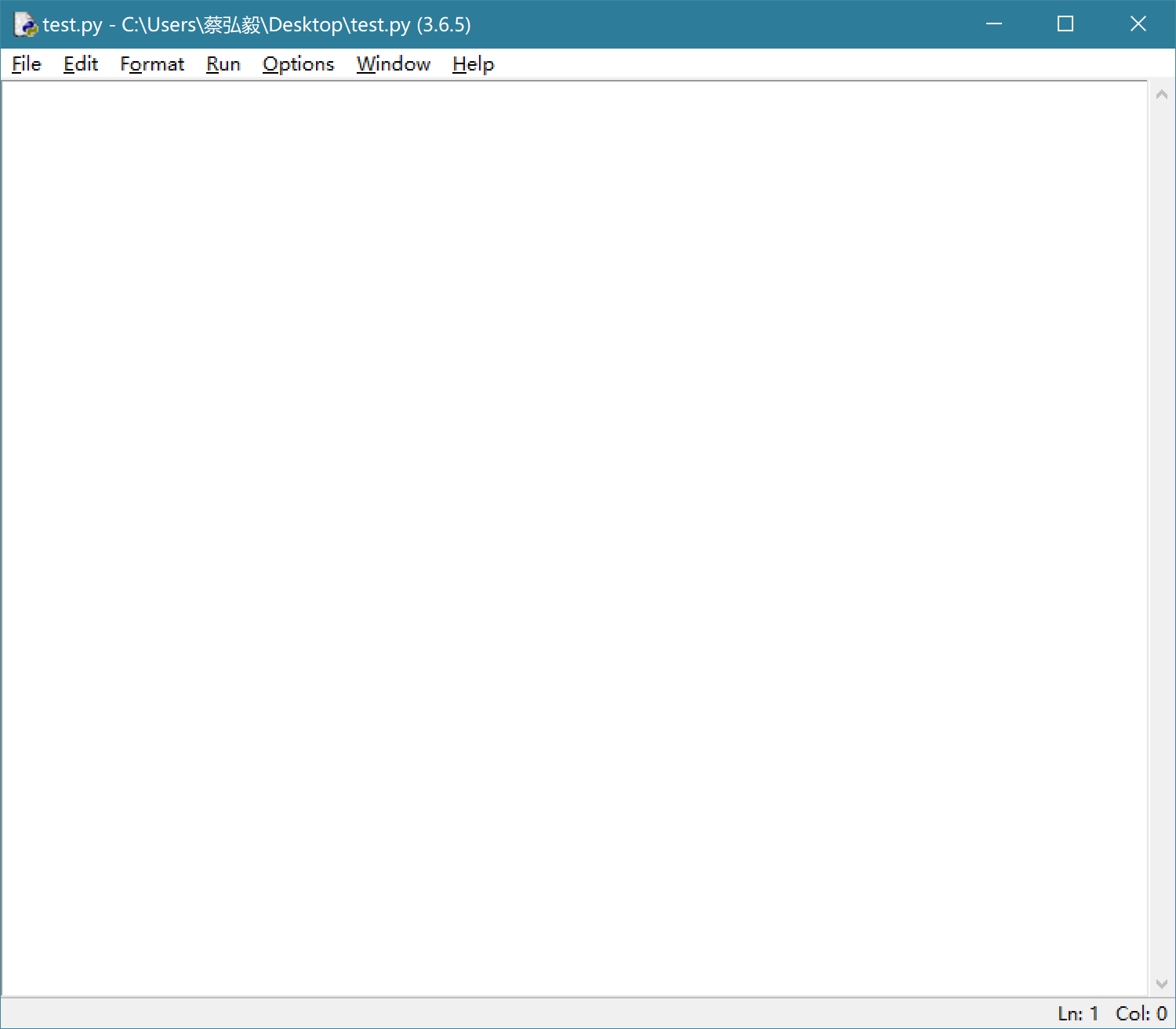Click the scrollbar up arrow
1176x1029 pixels.
pyautogui.click(x=1162, y=95)
